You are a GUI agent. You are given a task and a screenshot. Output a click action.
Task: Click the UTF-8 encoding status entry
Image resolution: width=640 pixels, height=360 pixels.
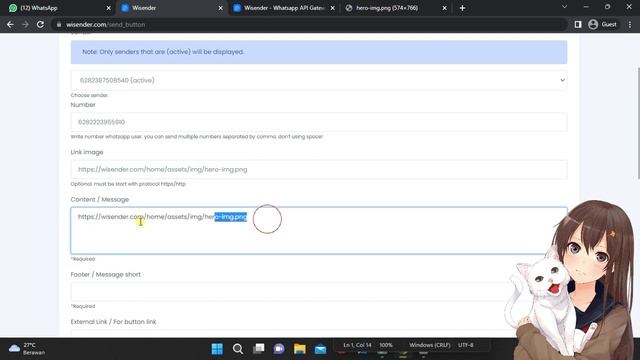point(466,345)
